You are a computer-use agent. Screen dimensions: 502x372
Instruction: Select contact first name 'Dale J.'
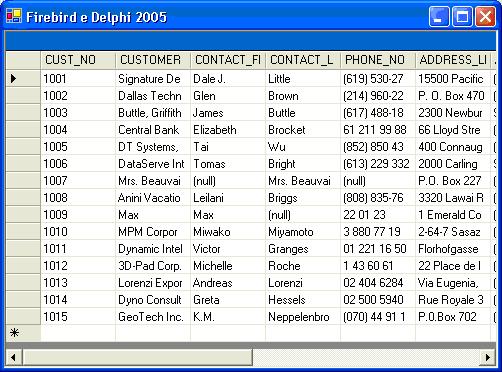tap(228, 79)
